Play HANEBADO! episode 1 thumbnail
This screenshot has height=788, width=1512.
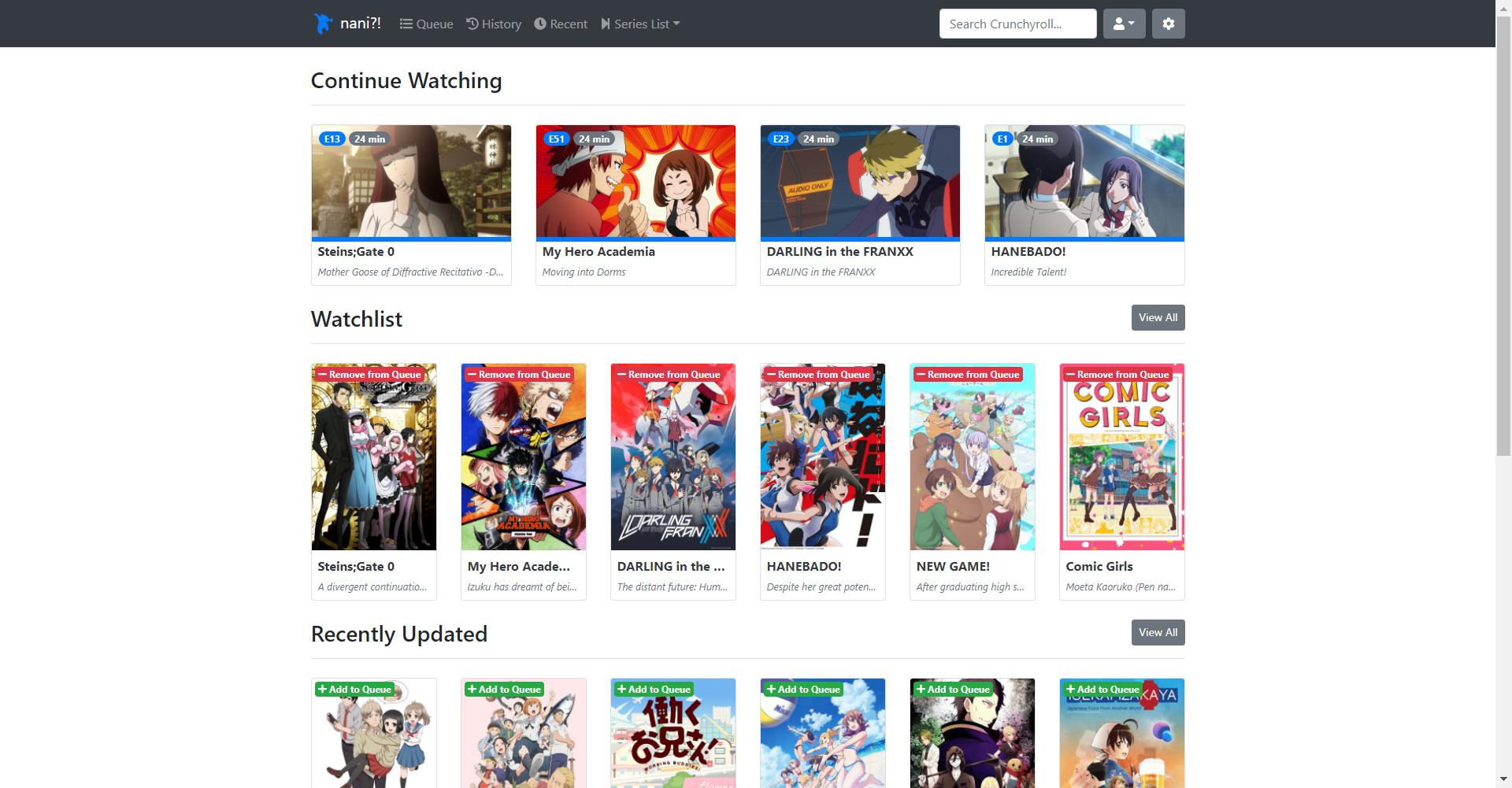coord(1084,181)
